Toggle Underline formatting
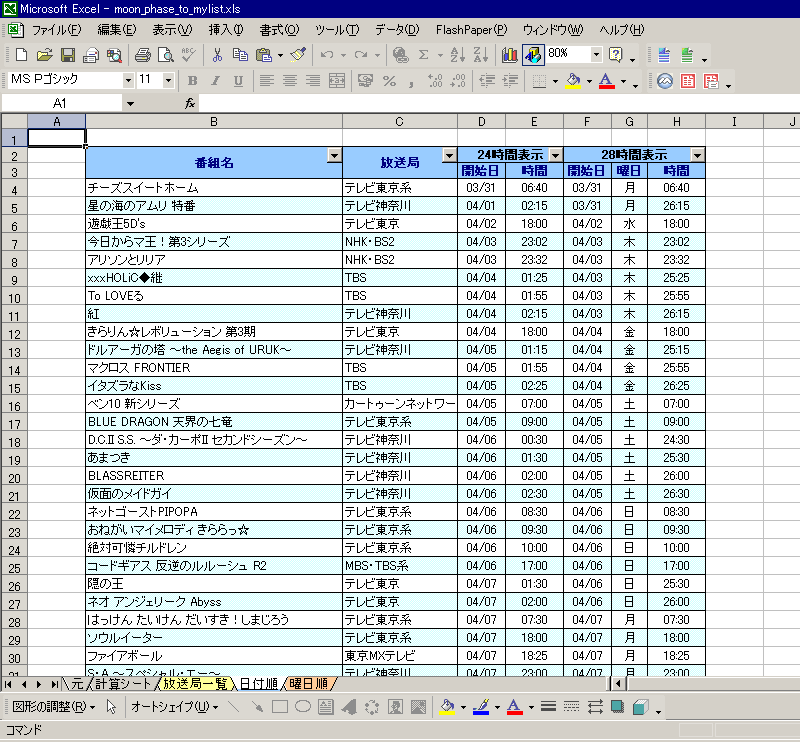 click(238, 81)
